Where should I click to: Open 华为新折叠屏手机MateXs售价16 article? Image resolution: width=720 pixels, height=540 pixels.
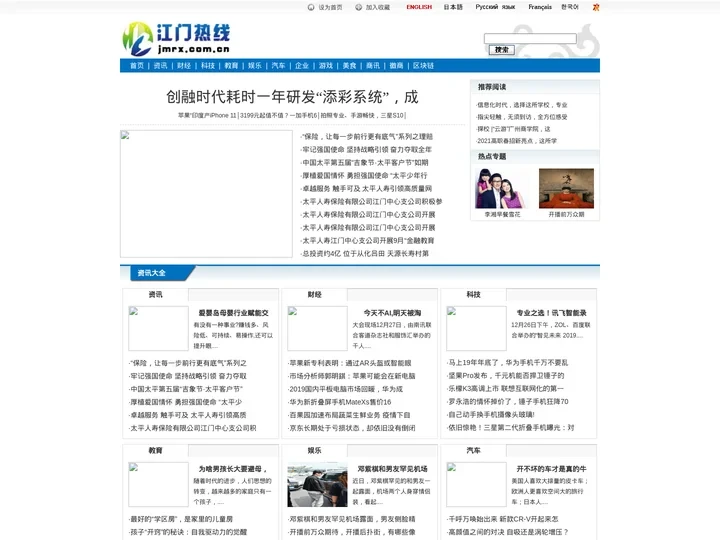coord(339,402)
